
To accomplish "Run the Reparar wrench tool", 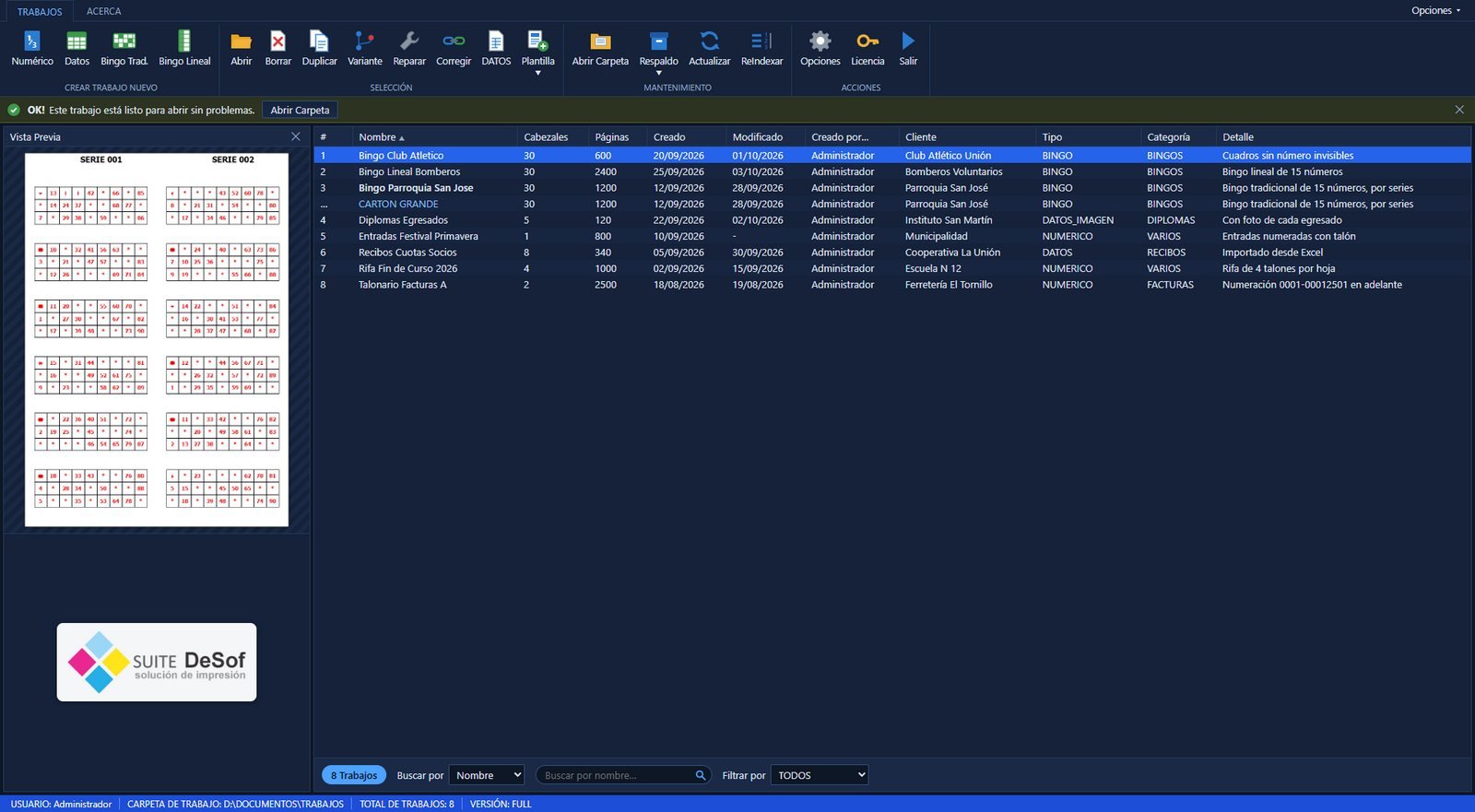I will (409, 48).
